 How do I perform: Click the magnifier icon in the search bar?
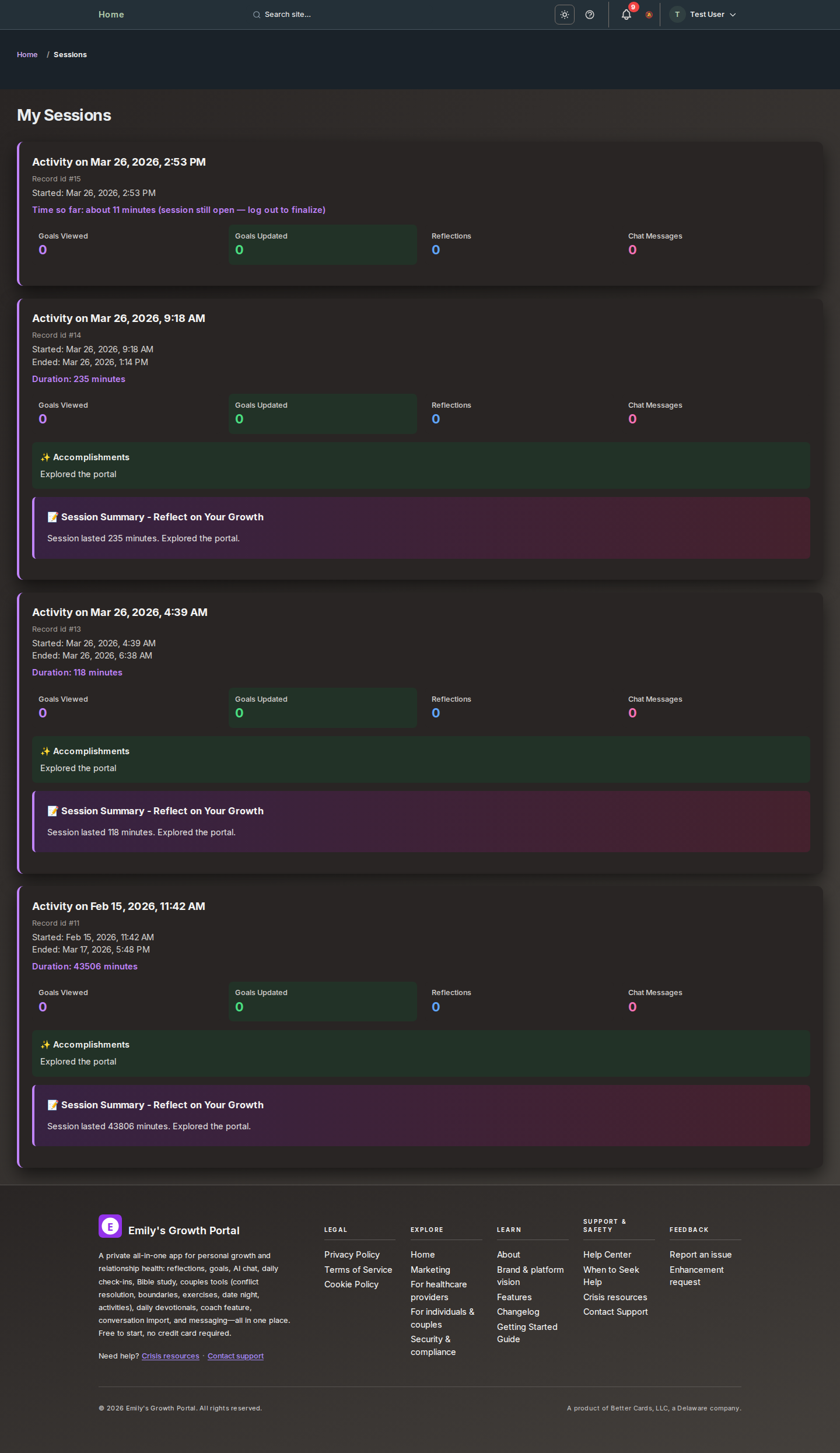point(257,14)
